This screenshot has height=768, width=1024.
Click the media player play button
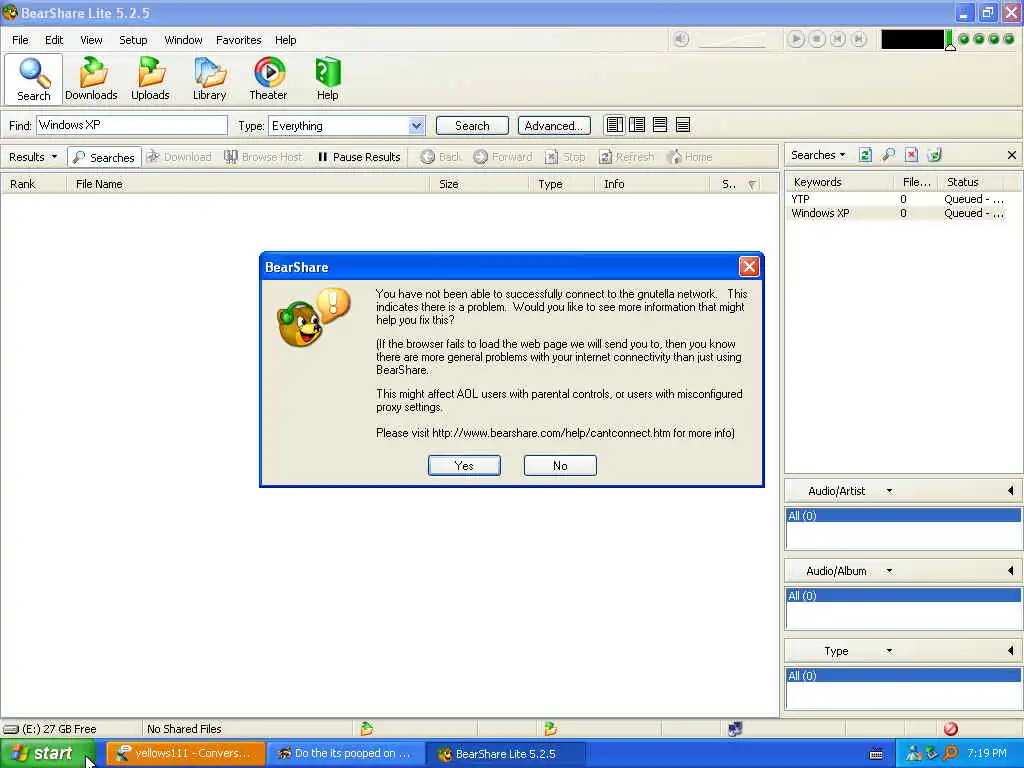[x=795, y=39]
